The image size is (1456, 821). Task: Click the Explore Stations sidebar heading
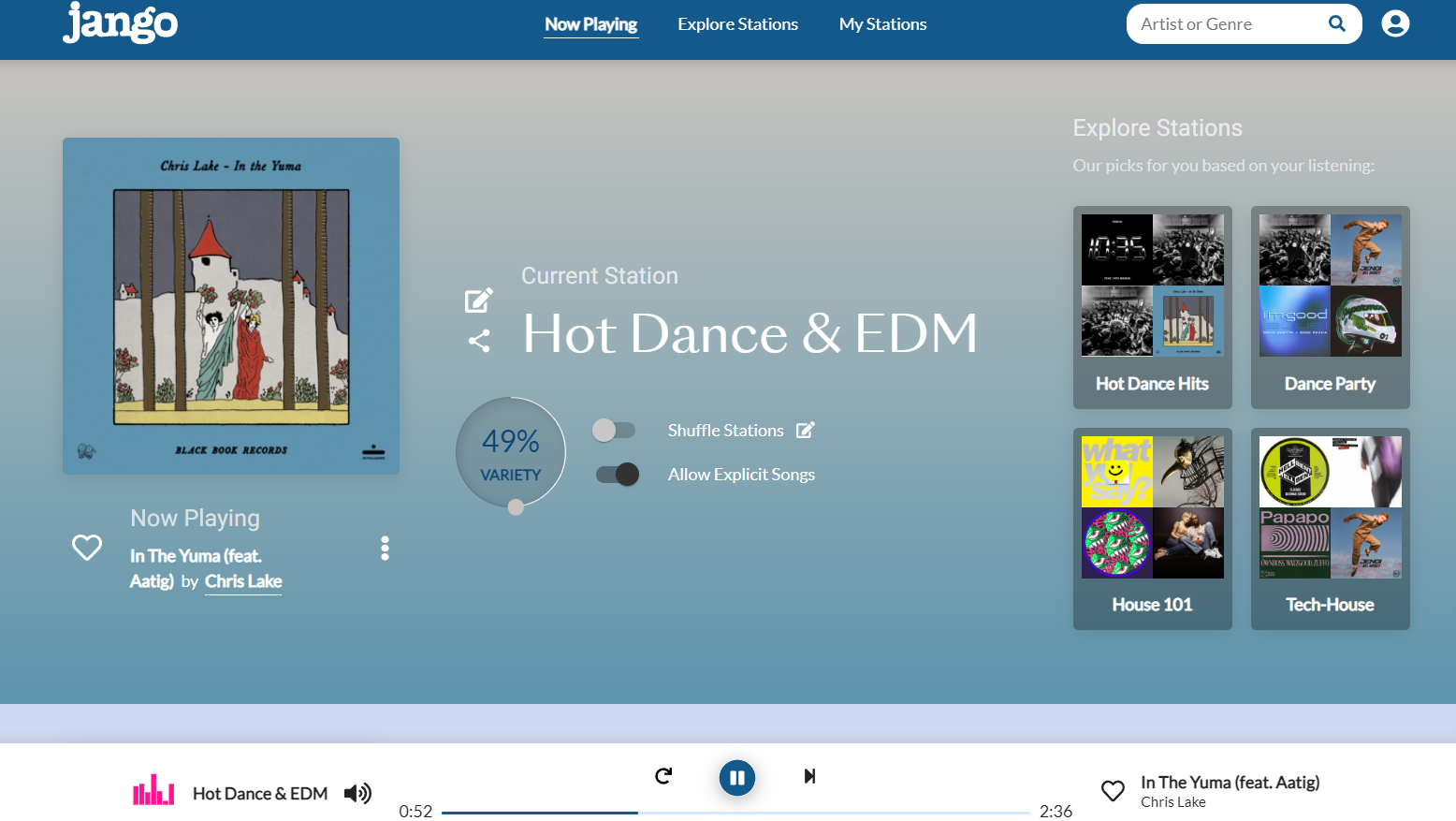tap(1158, 127)
